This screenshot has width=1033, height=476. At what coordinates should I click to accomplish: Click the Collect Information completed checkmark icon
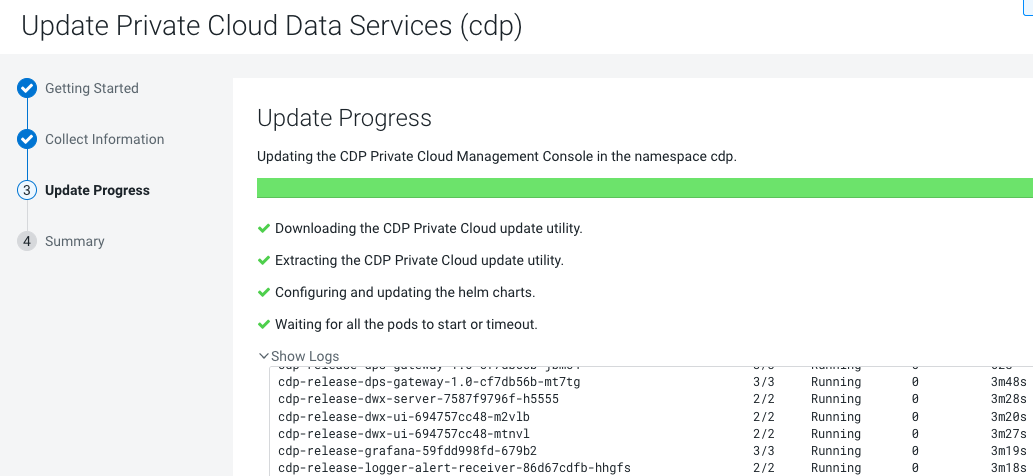(x=27, y=140)
